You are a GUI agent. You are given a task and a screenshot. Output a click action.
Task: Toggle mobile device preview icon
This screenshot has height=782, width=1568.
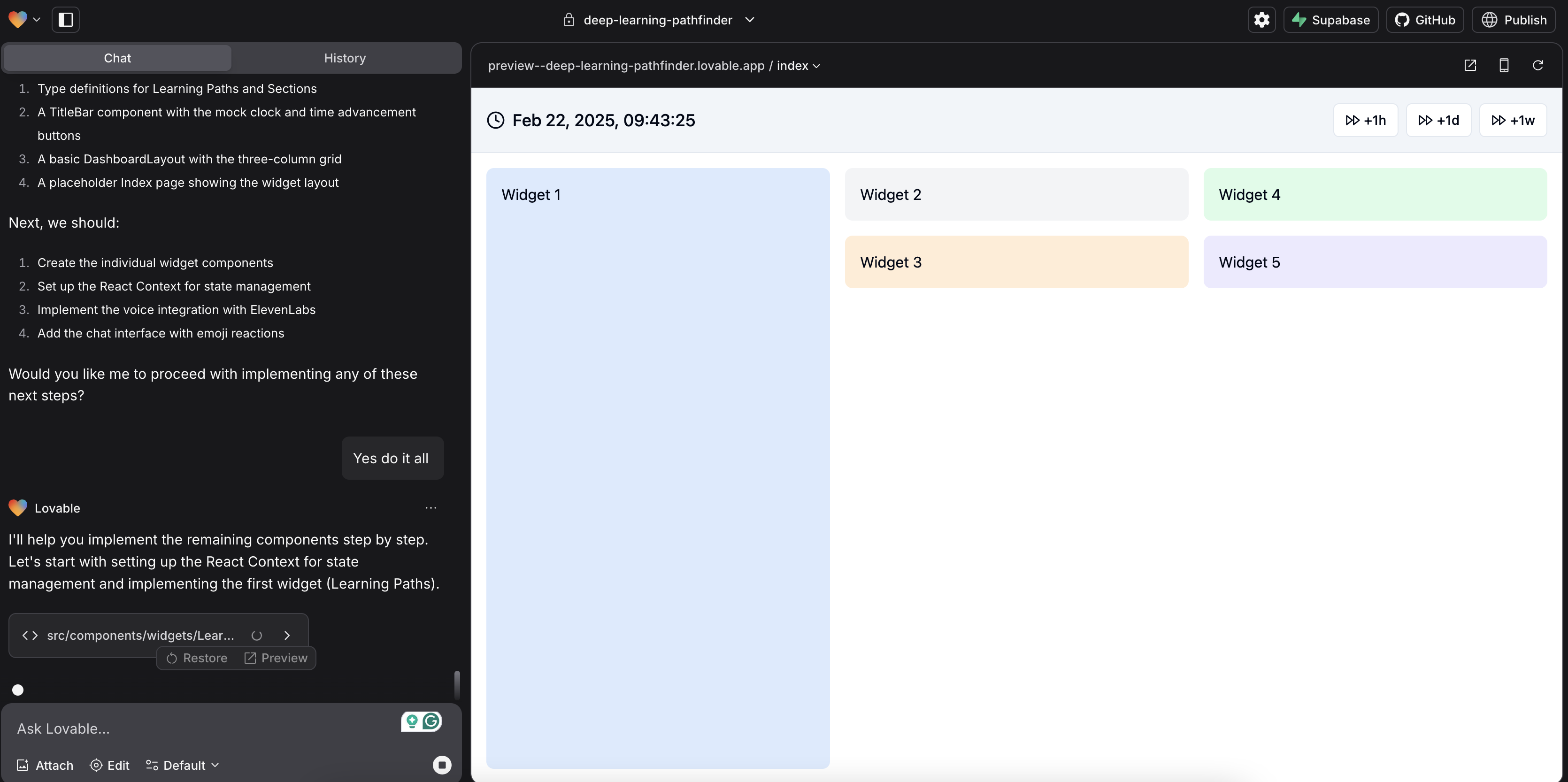coord(1504,66)
